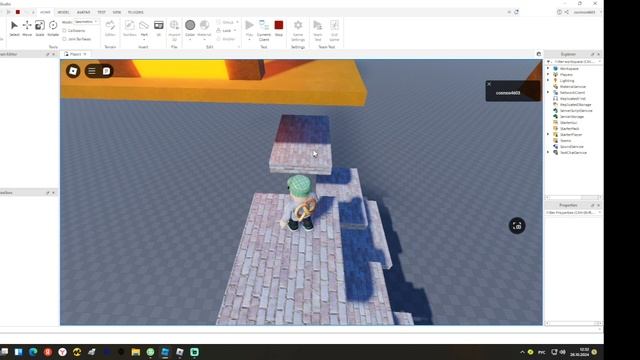Viewport: 640px width, 360px height.
Task: Click the screenshot capture button in viewport
Action: (x=517, y=226)
